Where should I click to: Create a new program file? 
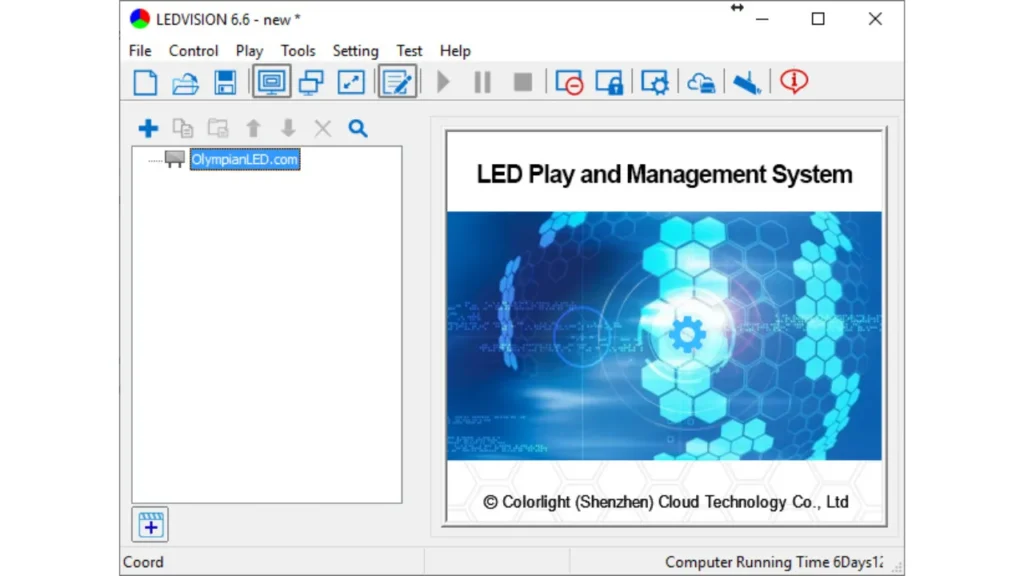point(144,82)
